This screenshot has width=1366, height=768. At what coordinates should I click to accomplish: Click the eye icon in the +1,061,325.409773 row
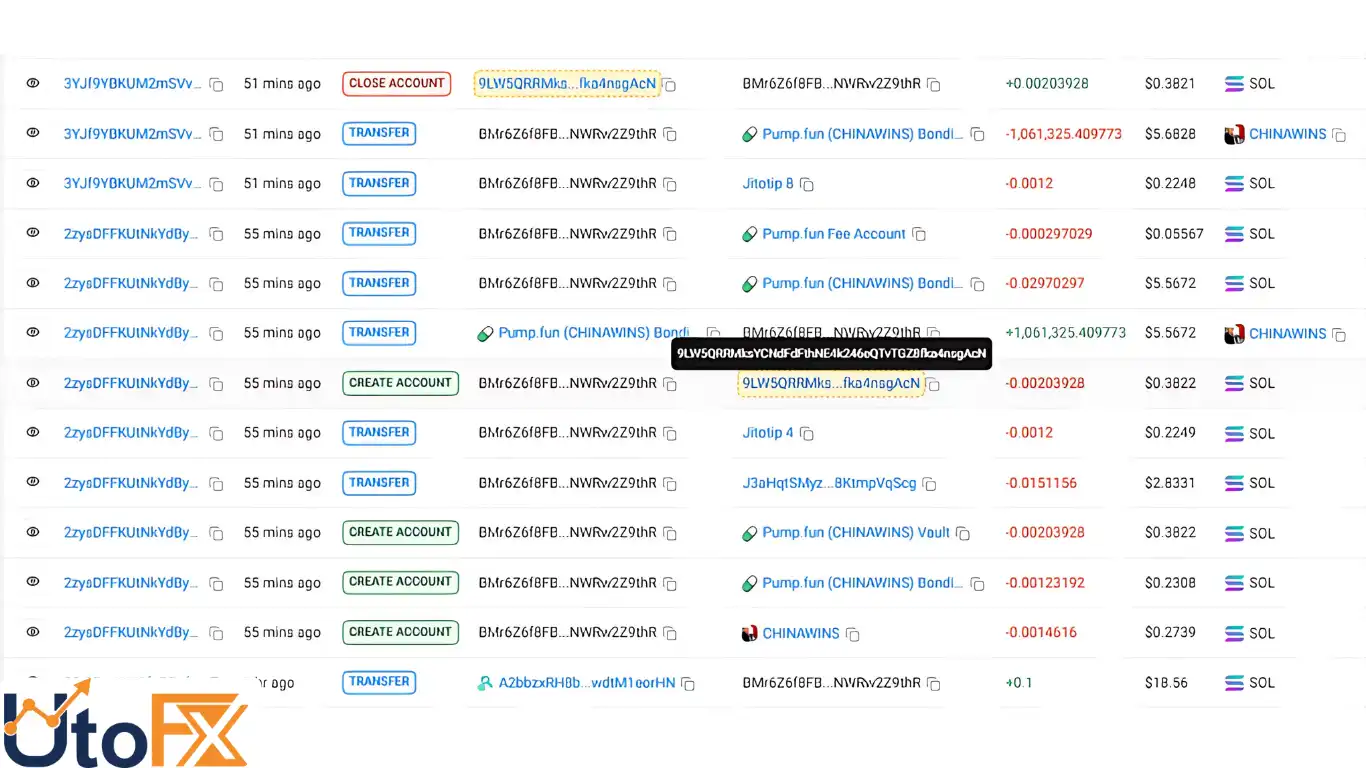[x=33, y=332]
